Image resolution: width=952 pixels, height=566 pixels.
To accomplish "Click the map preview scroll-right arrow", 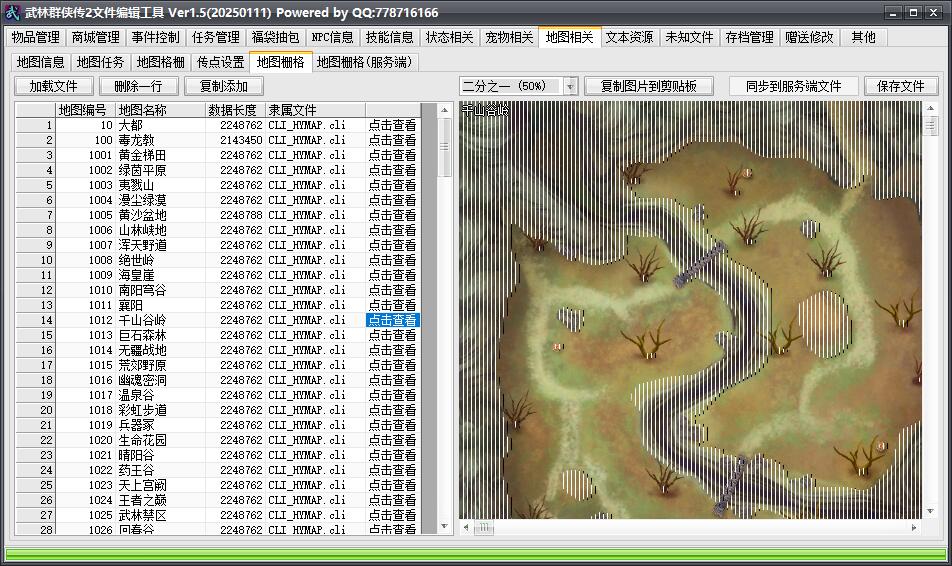I will [914, 527].
